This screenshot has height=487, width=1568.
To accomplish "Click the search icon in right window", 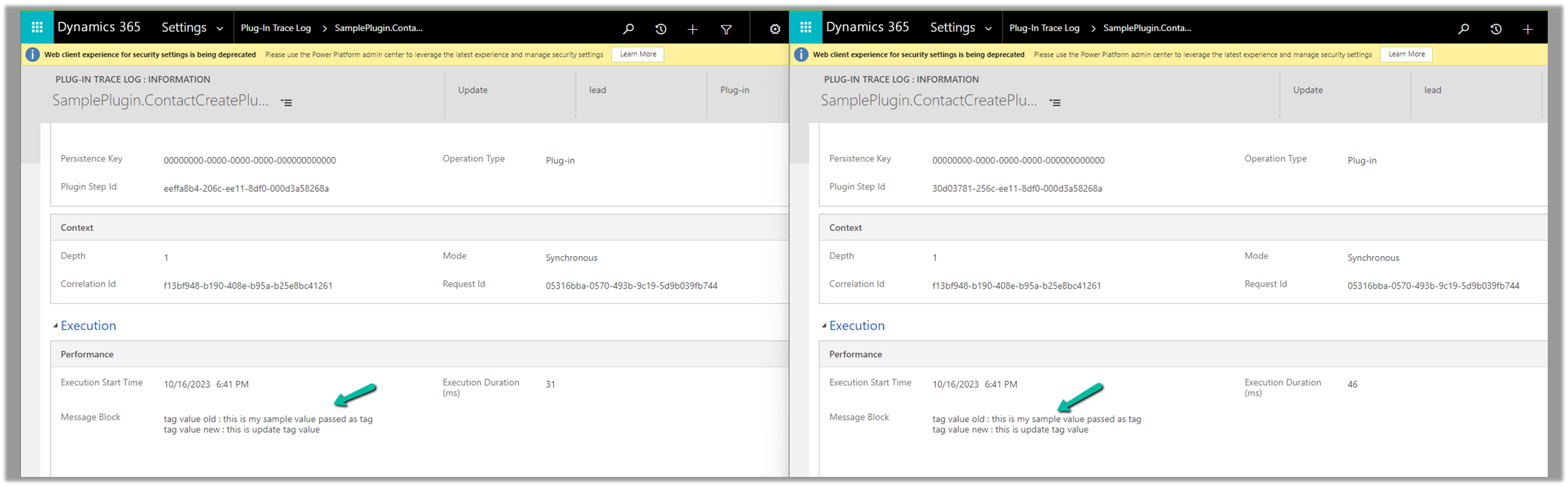I will coord(1463,29).
